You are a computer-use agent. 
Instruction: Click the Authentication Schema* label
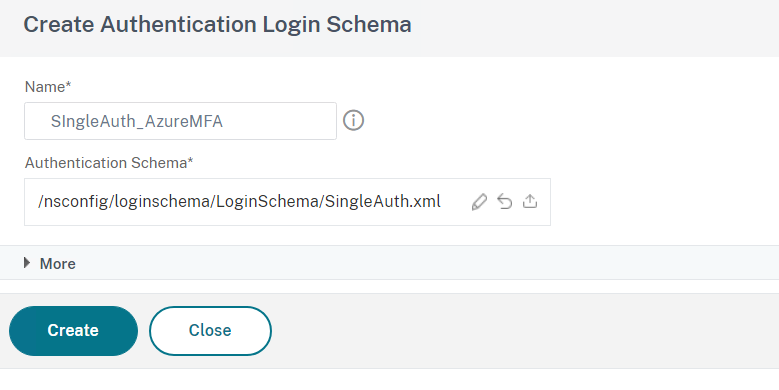coord(109,163)
